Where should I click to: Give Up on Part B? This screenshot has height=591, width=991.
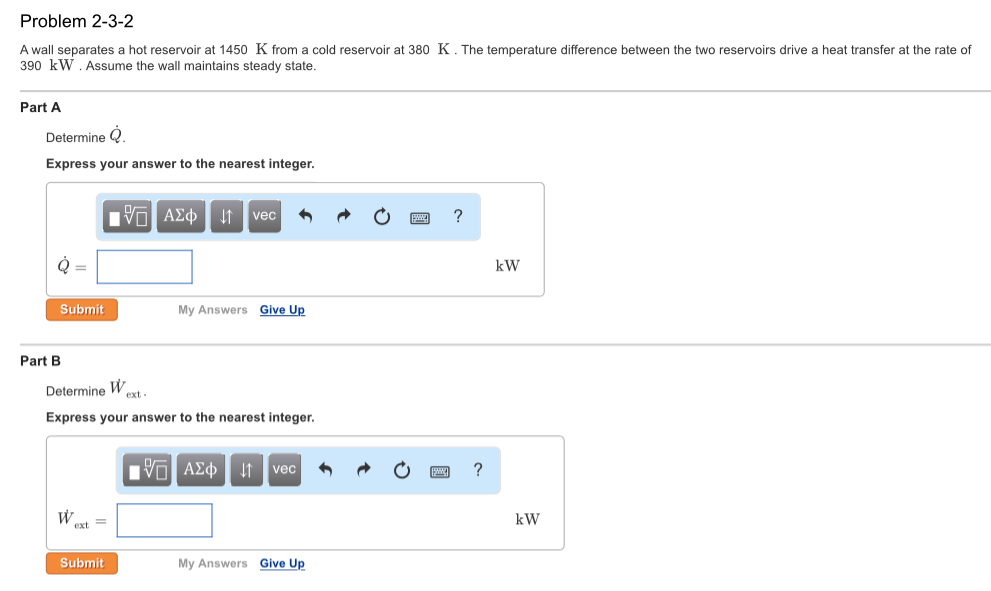coord(282,563)
